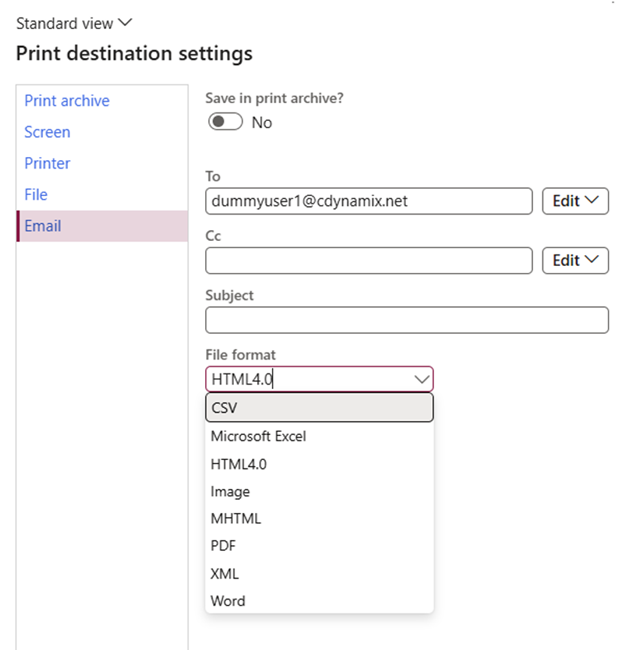Screen dimensions: 624x650
Task: Switch to the Screen destination tab
Action: click(x=47, y=132)
